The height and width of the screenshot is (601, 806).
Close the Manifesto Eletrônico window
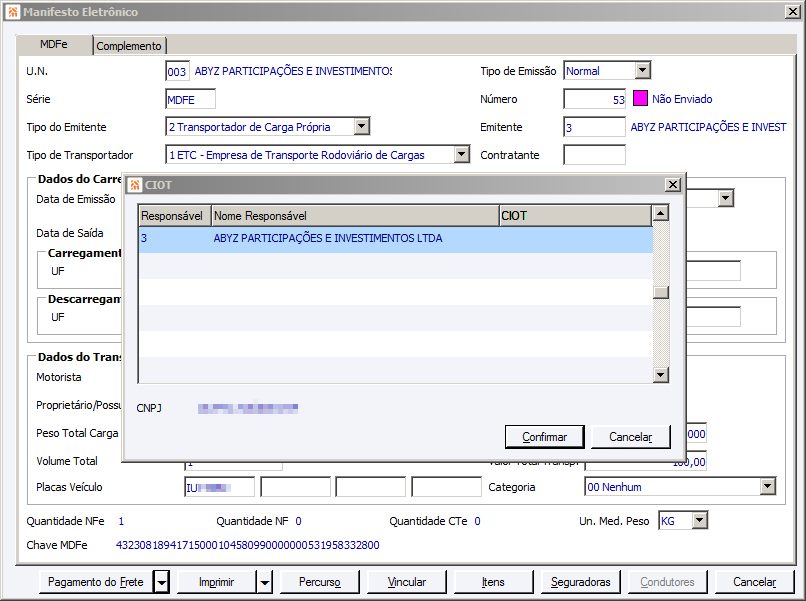click(x=792, y=12)
